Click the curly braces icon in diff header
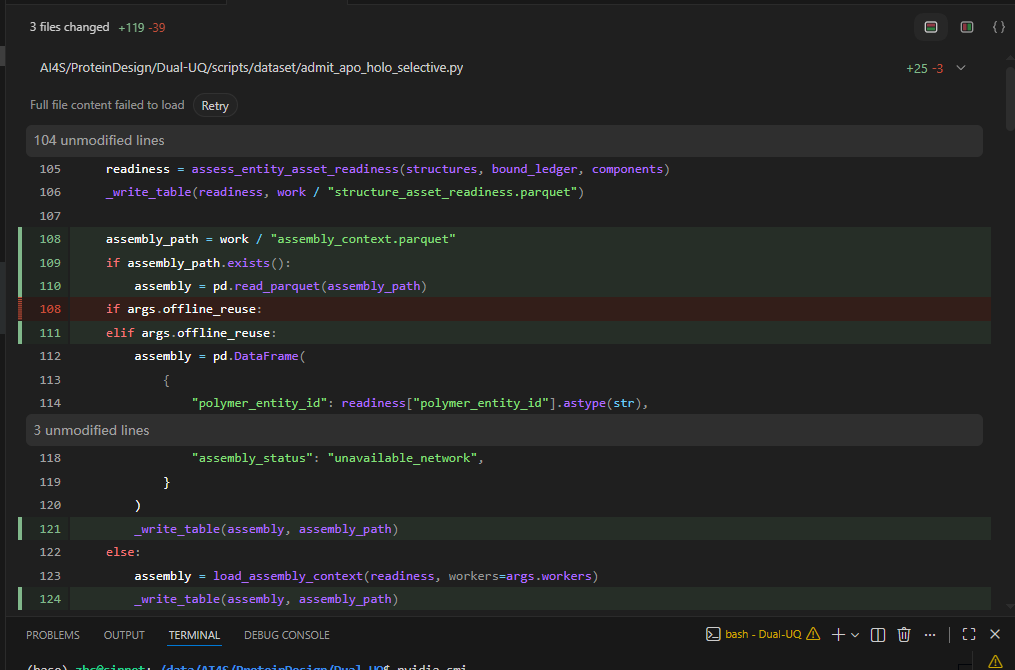The height and width of the screenshot is (670, 1015). pos(999,27)
